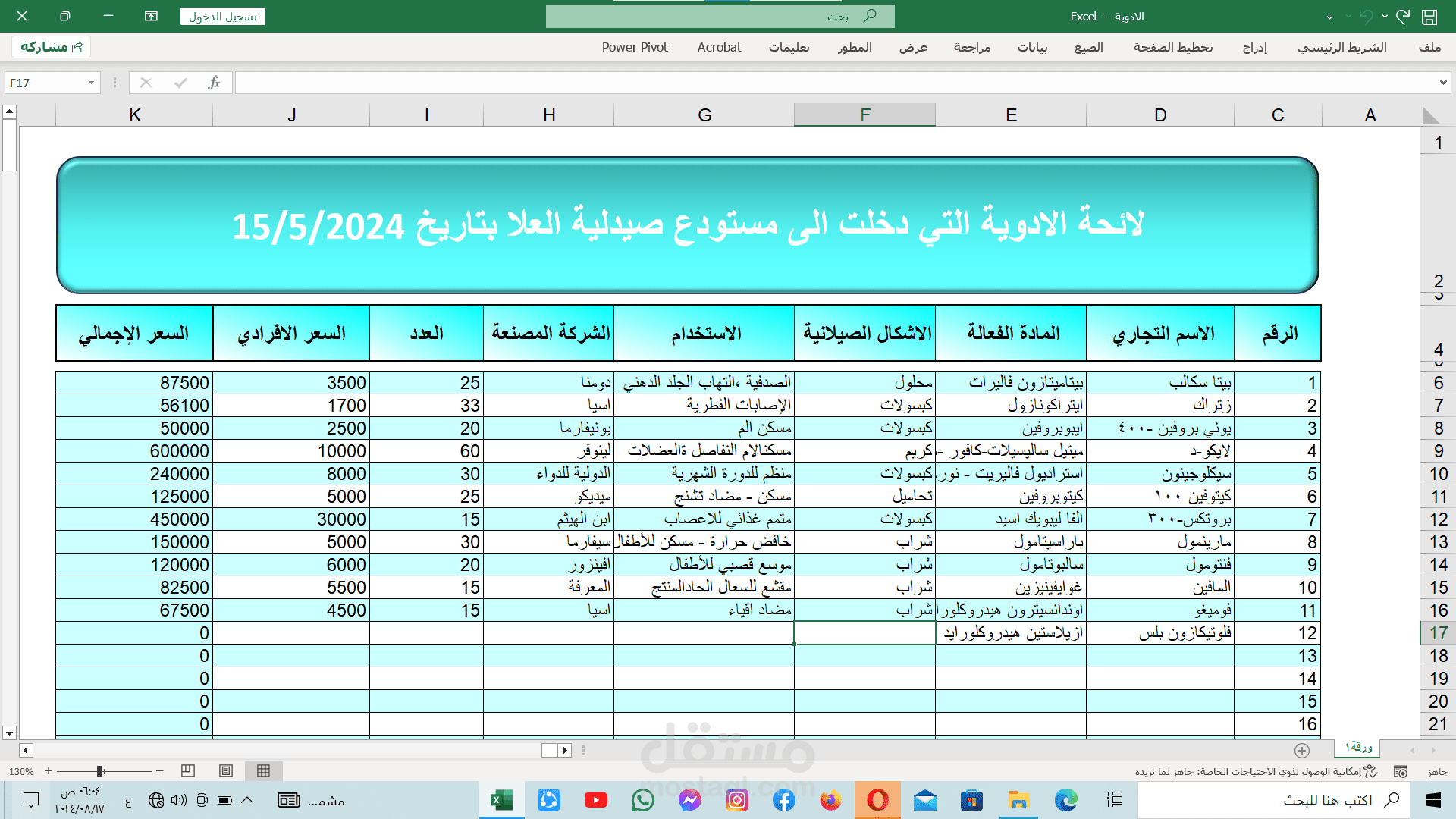Open the notification center icon
Viewport: 1456px width, 819px height.
(x=31, y=800)
